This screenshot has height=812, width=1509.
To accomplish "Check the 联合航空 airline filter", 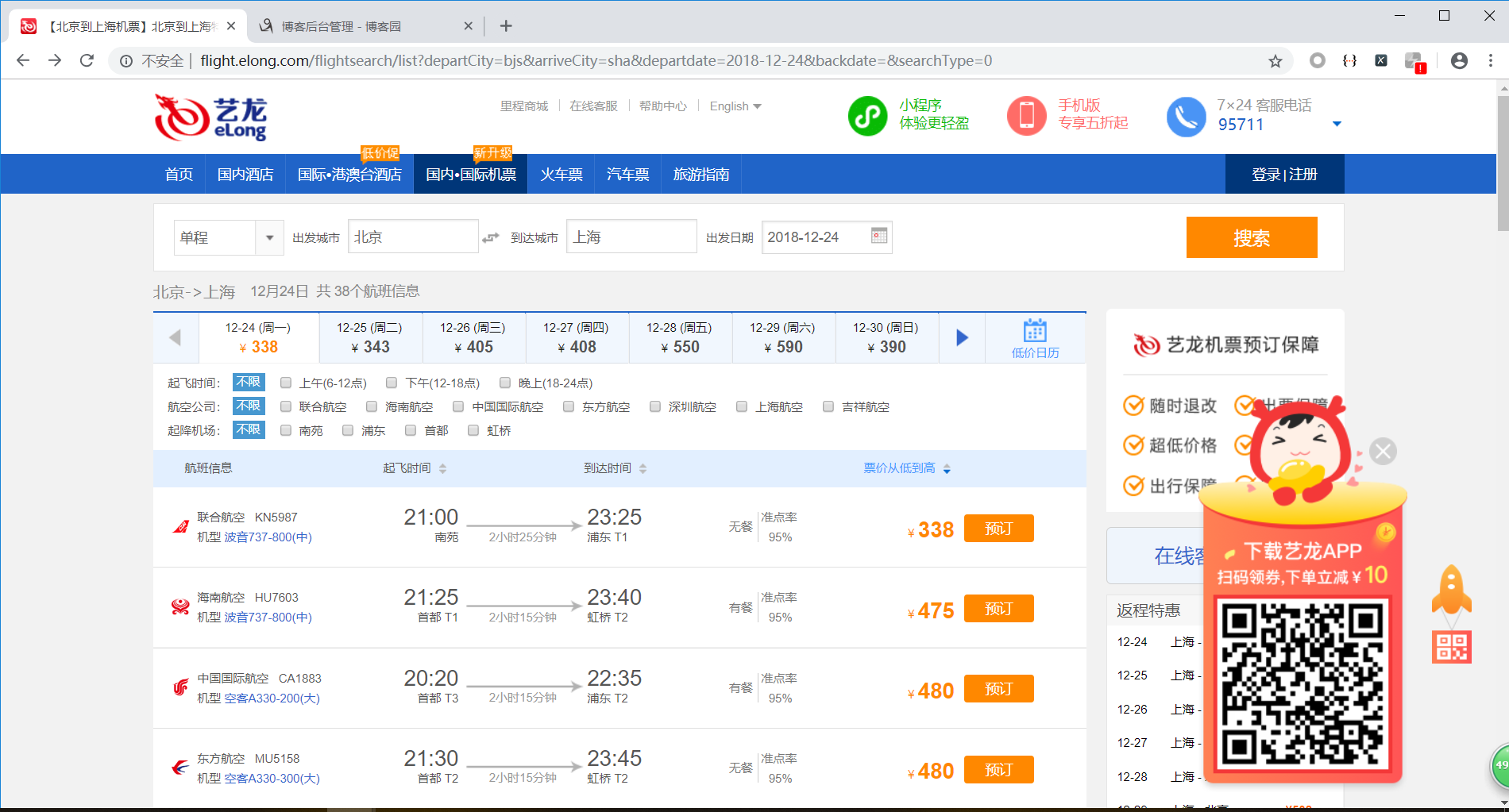I will [286, 407].
